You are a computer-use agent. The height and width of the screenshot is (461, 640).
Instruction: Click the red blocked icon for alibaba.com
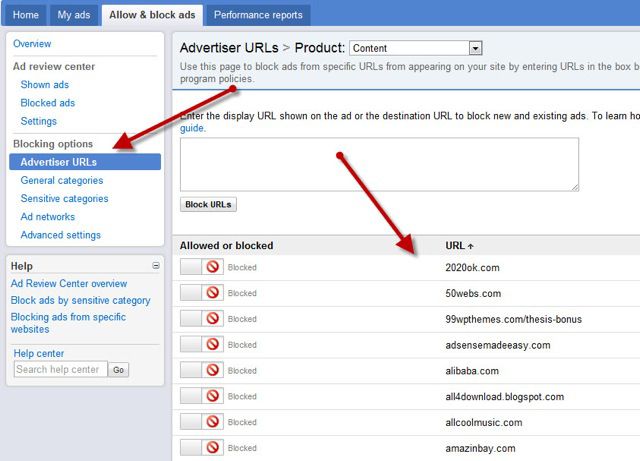pos(212,371)
